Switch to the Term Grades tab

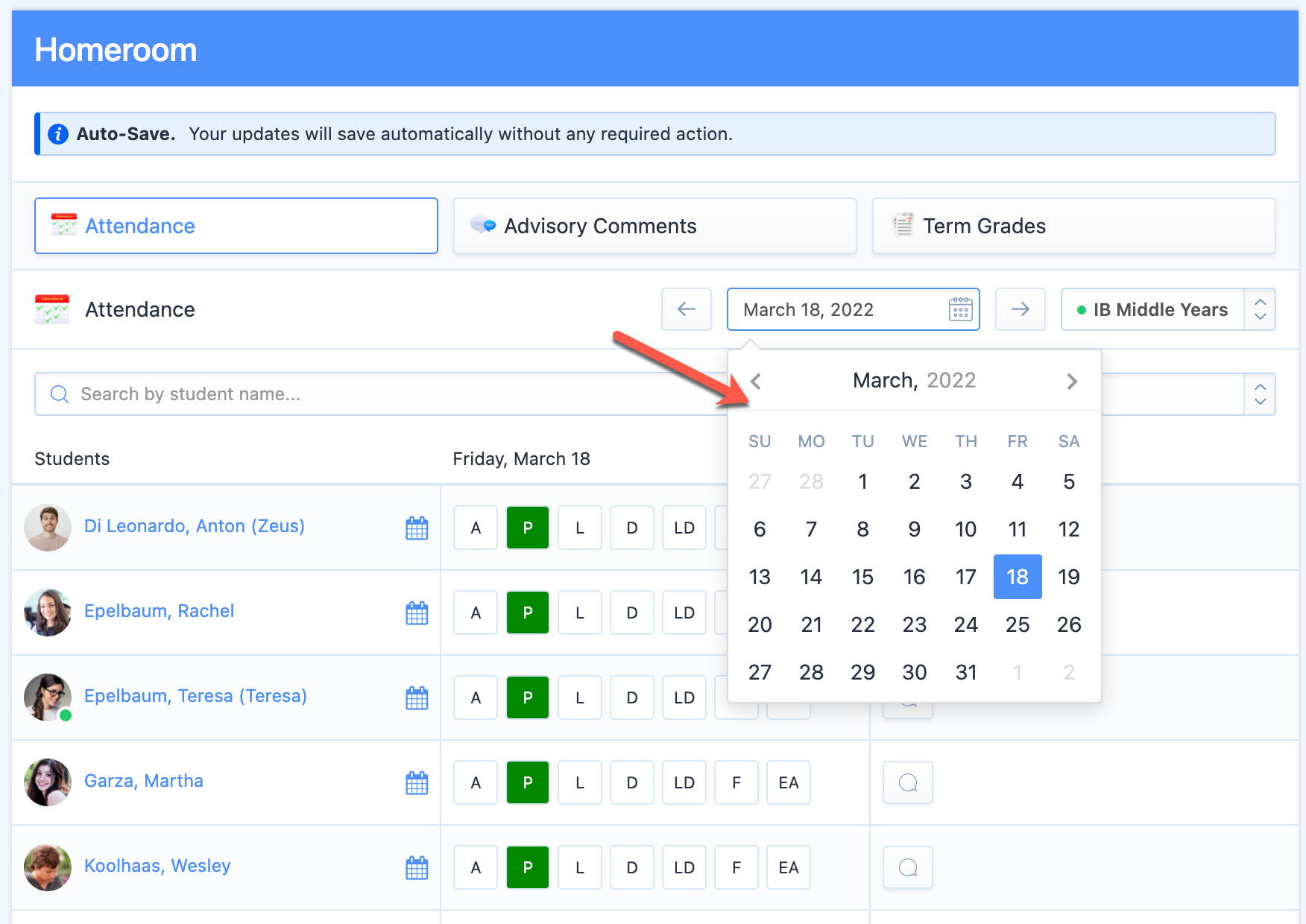pos(1073,226)
